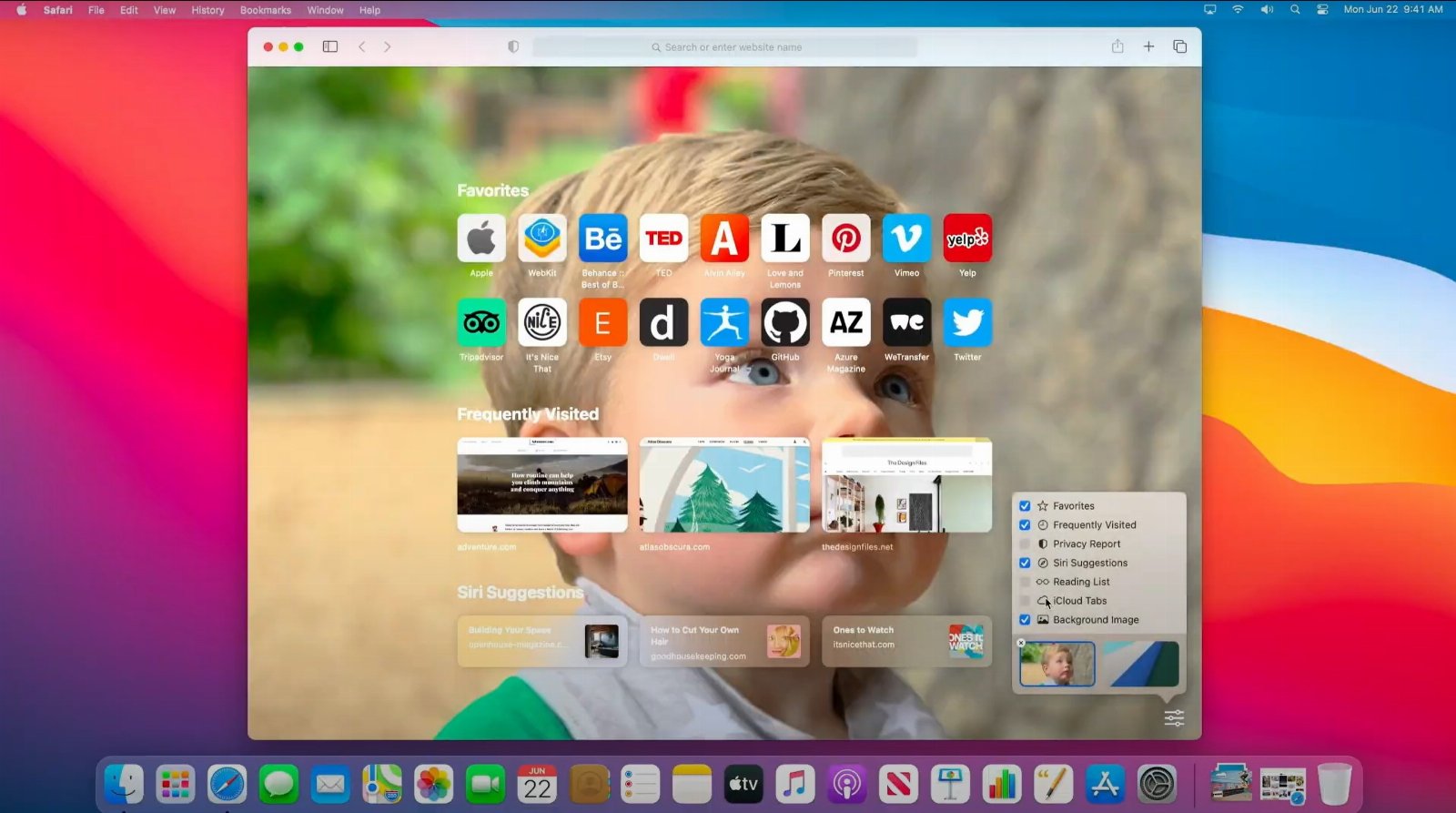Viewport: 1456px width, 813px height.
Task: Open the Bookmarks menu
Action: point(266,10)
